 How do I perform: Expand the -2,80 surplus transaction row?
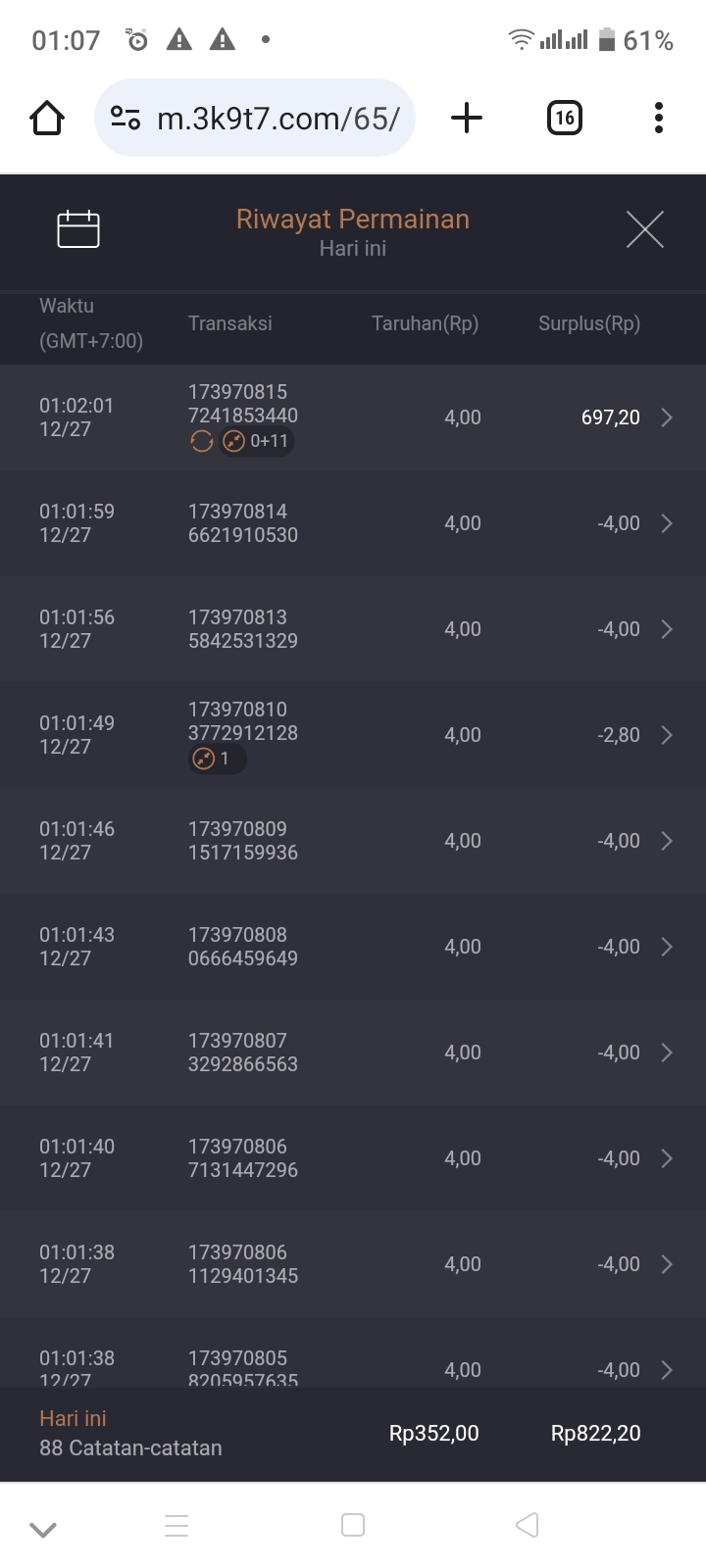[x=667, y=735]
